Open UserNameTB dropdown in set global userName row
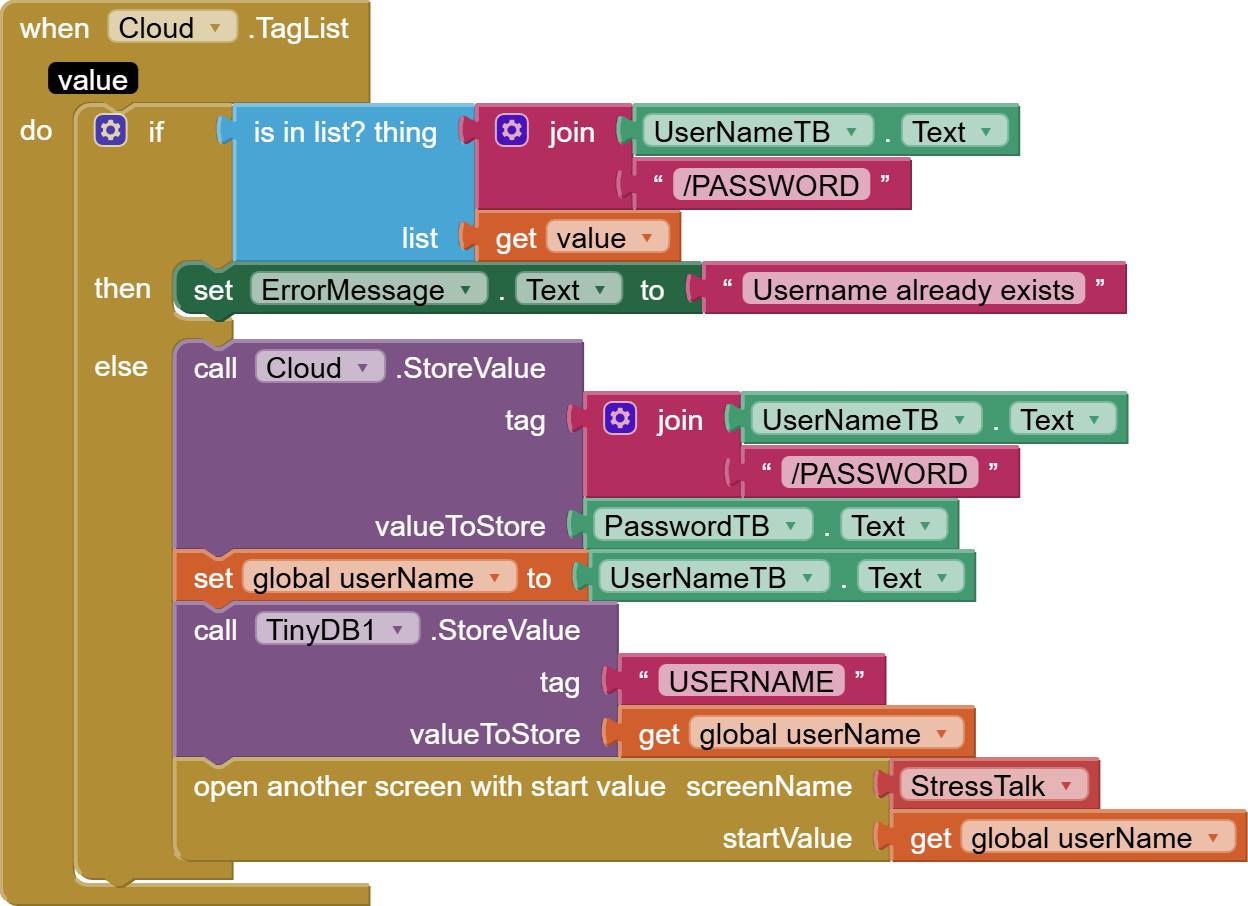1248x906 pixels. pyautogui.click(x=715, y=578)
